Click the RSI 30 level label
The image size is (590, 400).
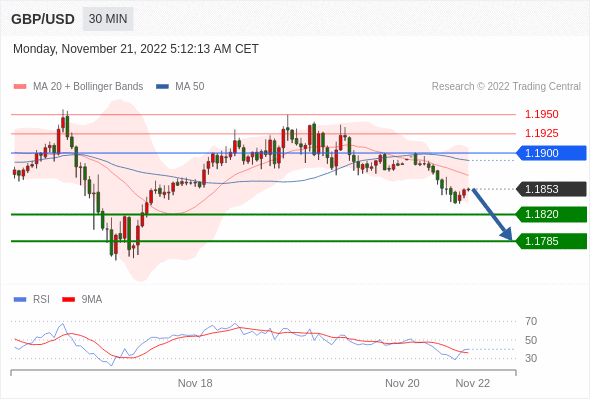pyautogui.click(x=531, y=358)
